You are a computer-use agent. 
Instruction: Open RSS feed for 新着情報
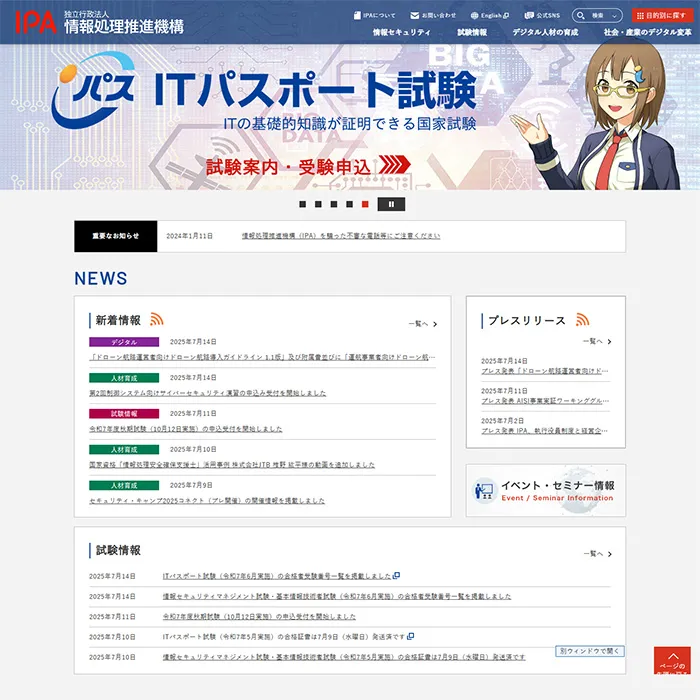[157, 319]
